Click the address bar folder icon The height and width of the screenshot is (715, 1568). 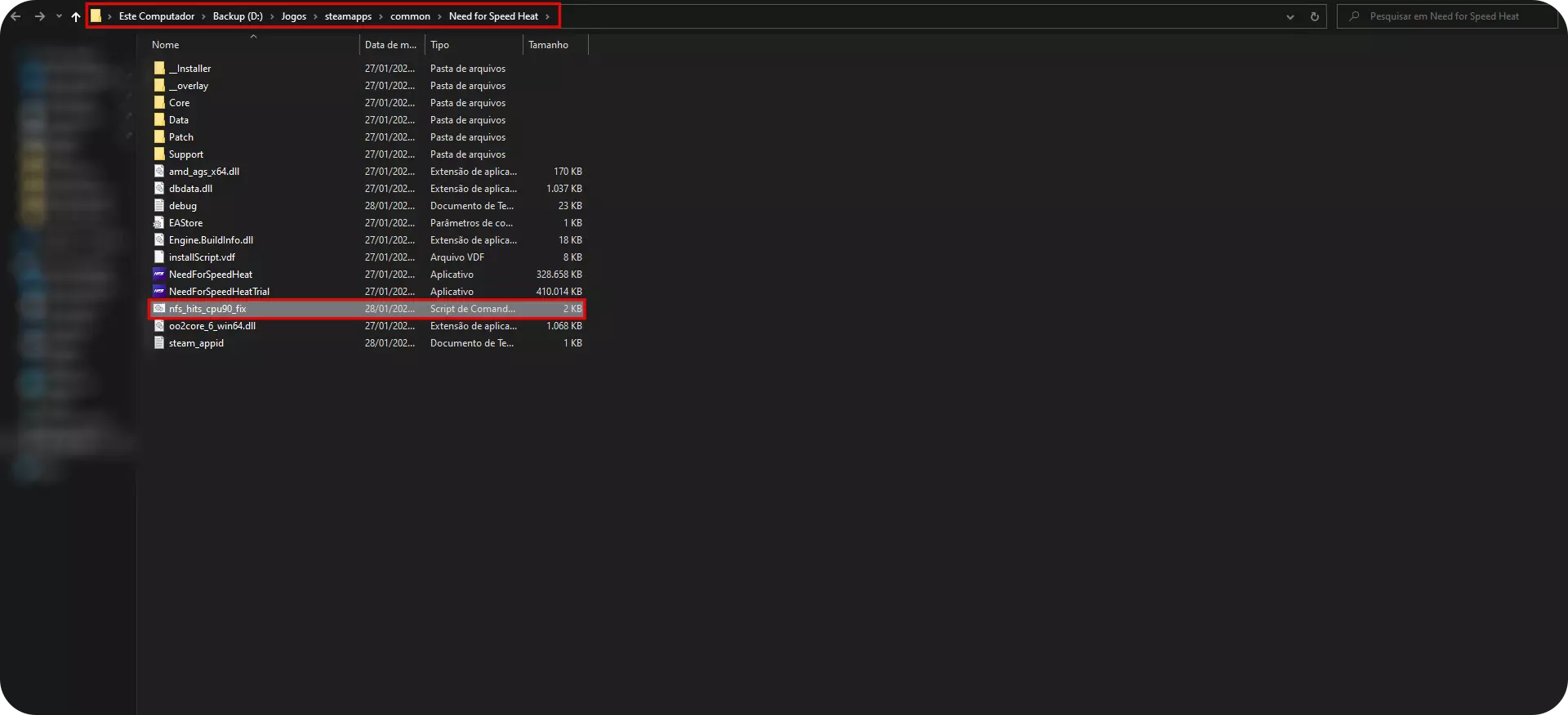tap(96, 16)
